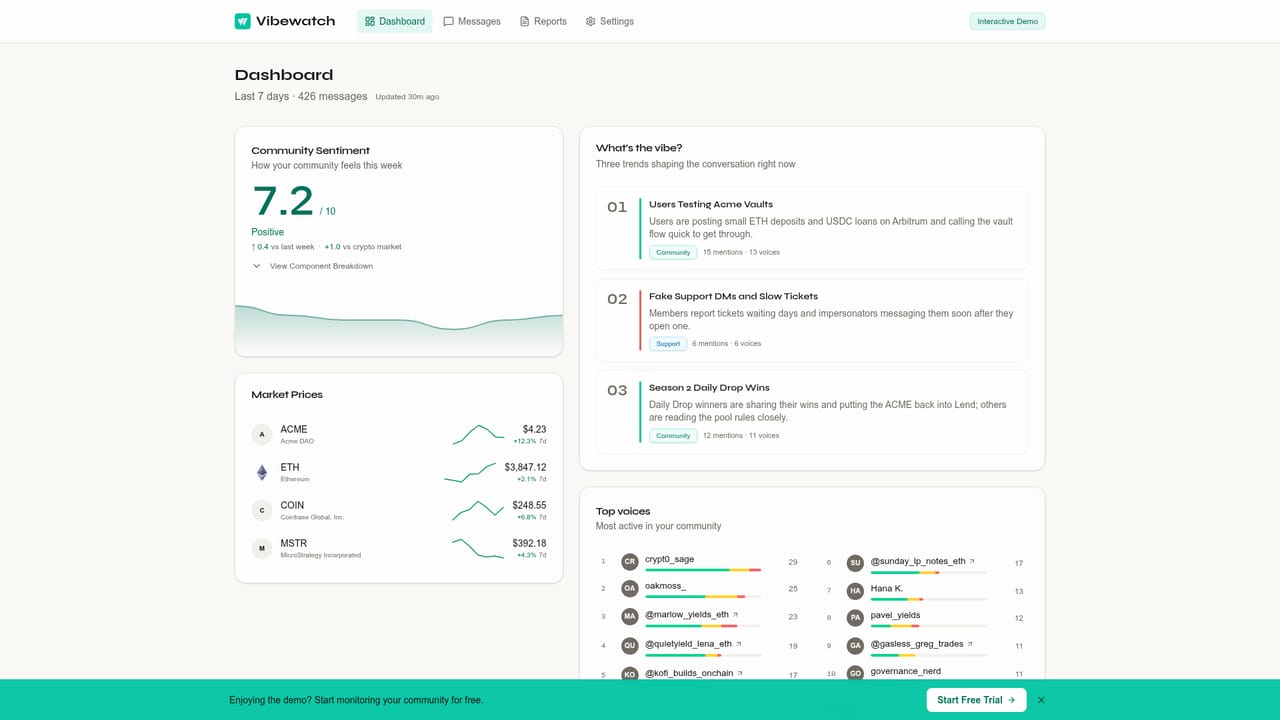Open the @kofi_builds_onchain profile
Viewport: 1280px width, 720px height.
tap(689, 673)
